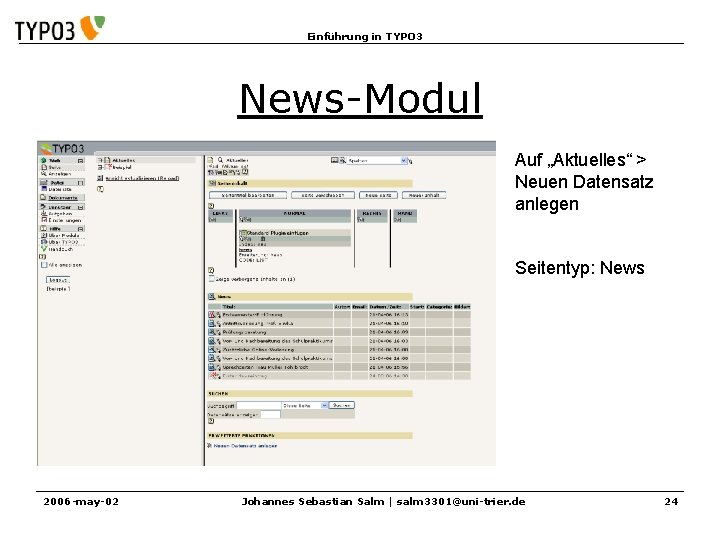This screenshot has width=720, height=540.
Task: Open the Dokumente module
Action: 63,198
